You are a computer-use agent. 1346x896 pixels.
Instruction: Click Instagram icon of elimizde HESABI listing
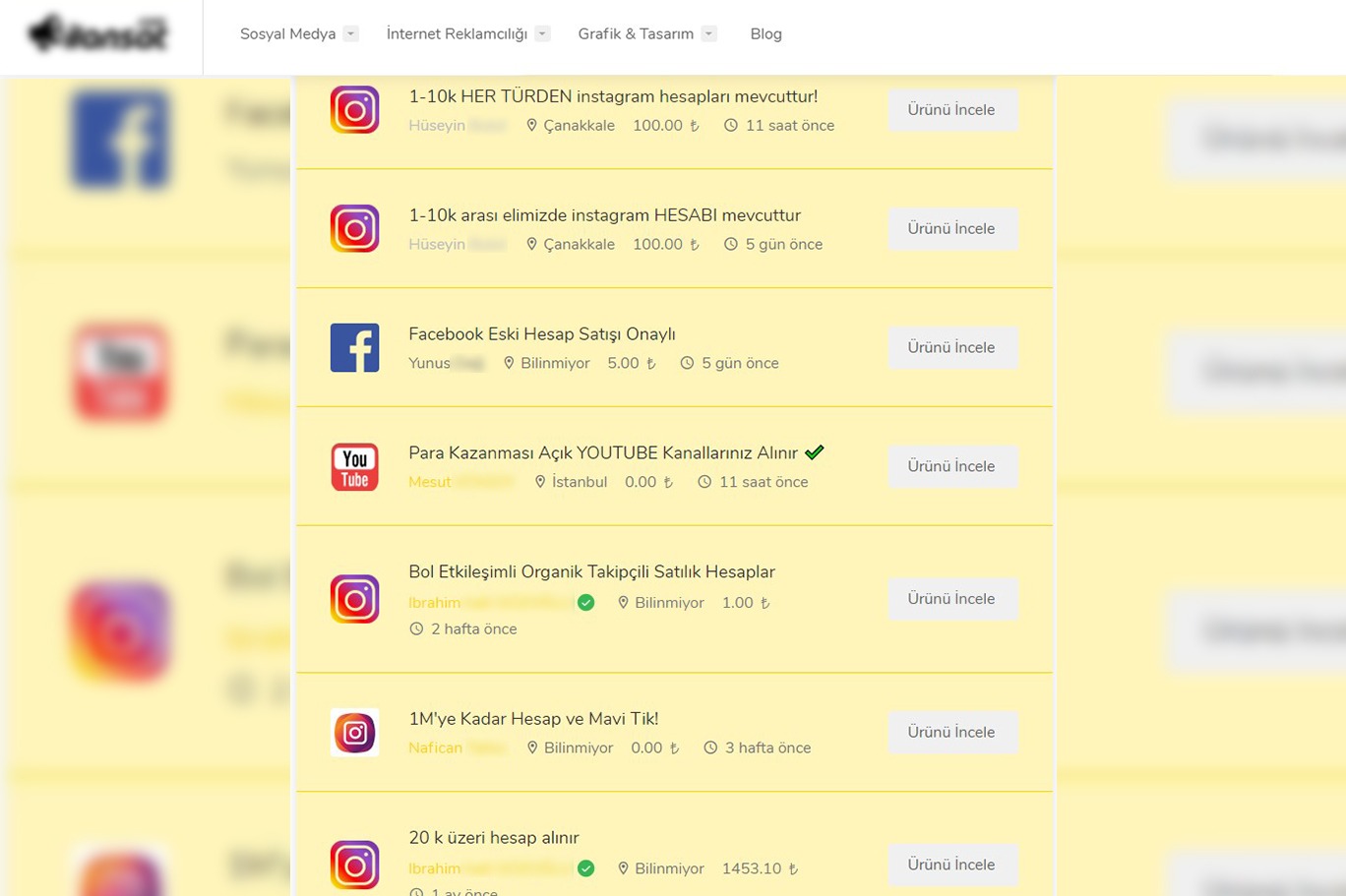click(354, 228)
